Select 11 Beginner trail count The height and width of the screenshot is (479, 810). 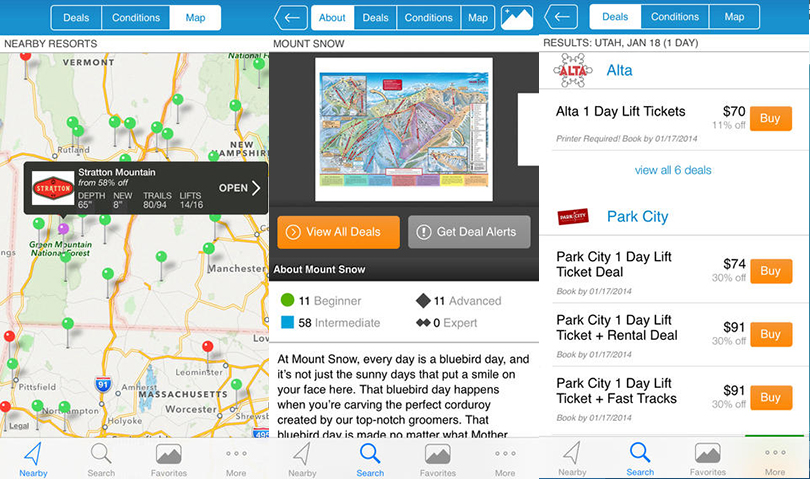click(321, 300)
